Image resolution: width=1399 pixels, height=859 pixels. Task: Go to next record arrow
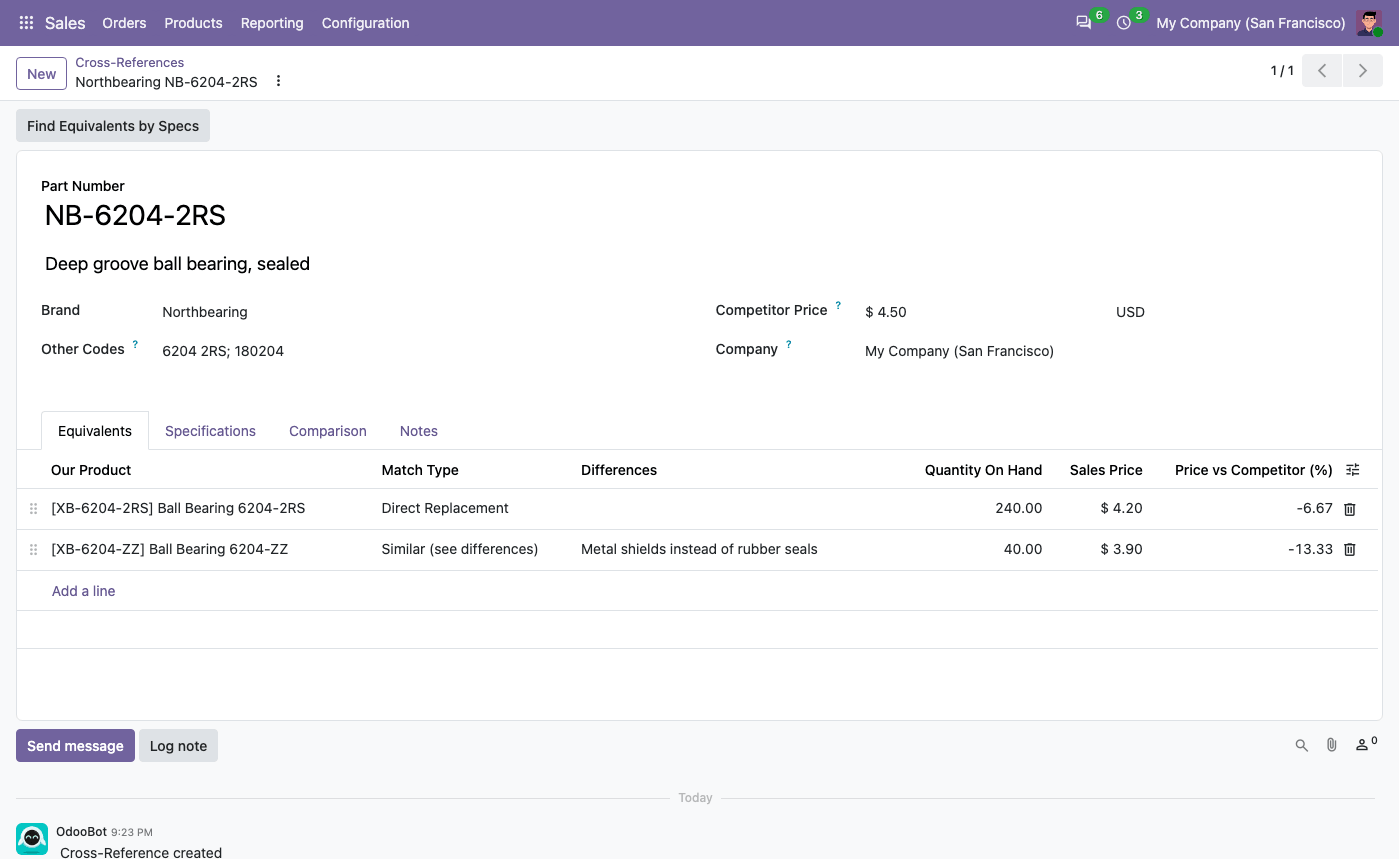[1362, 71]
